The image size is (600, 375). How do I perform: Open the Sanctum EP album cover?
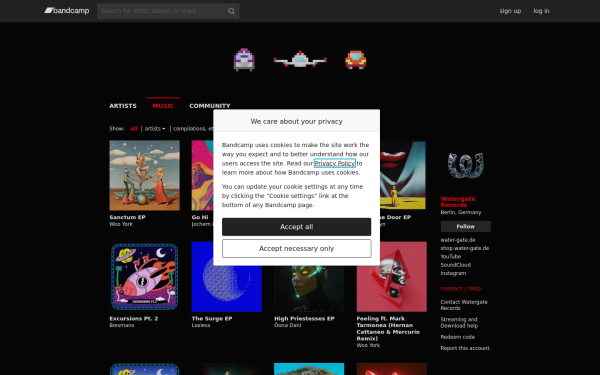144,175
